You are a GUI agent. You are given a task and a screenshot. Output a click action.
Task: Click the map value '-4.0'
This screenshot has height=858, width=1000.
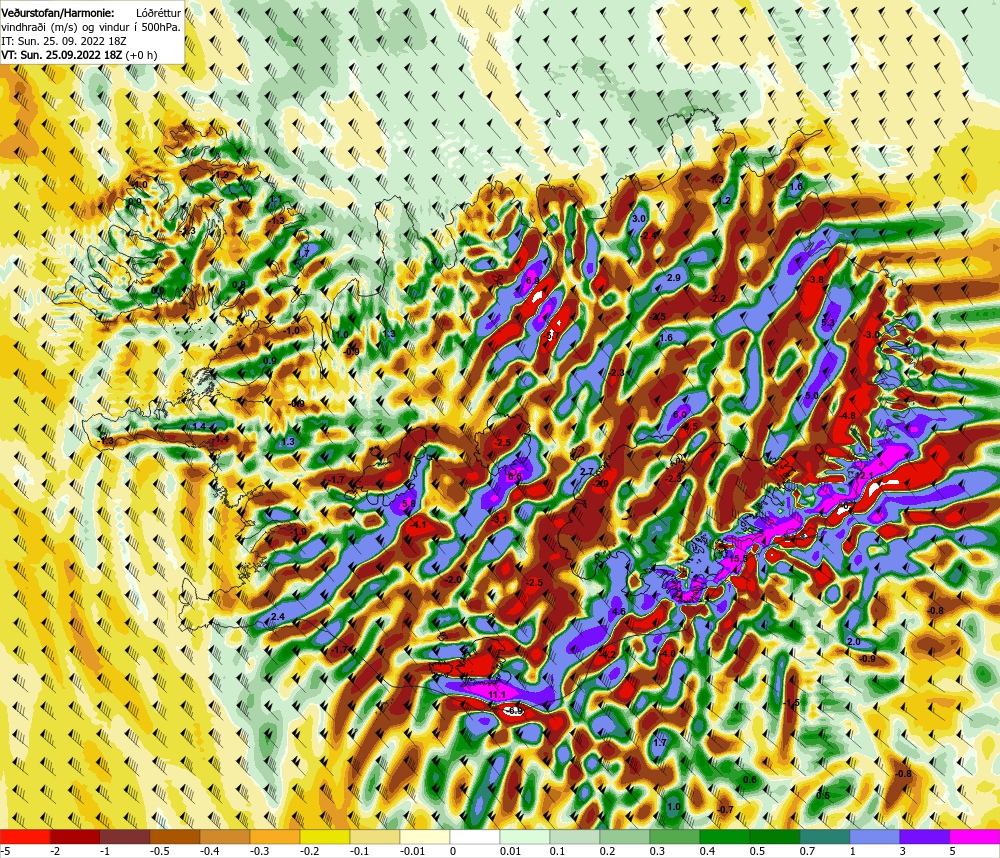click(x=666, y=654)
